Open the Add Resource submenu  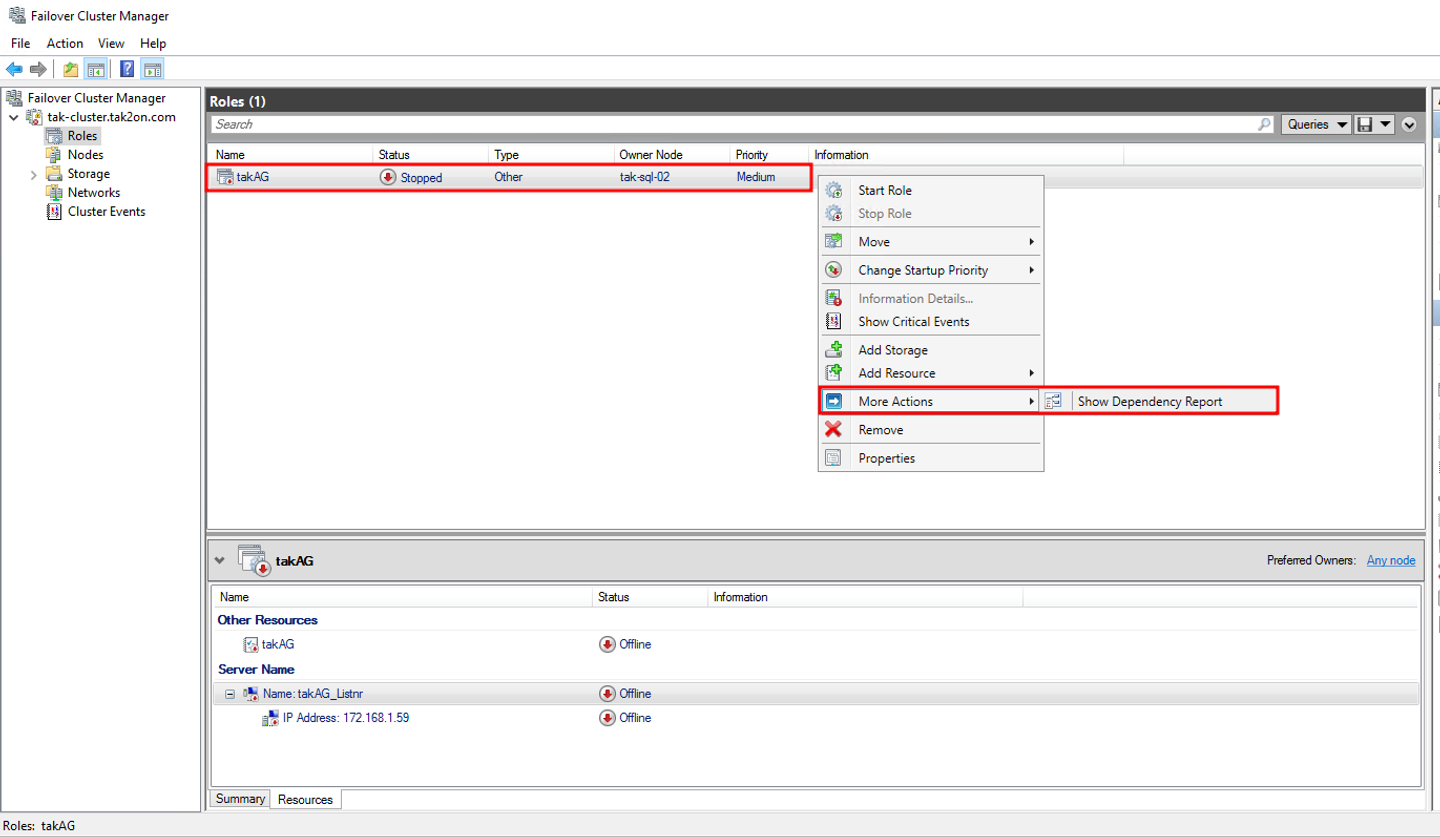pos(930,373)
